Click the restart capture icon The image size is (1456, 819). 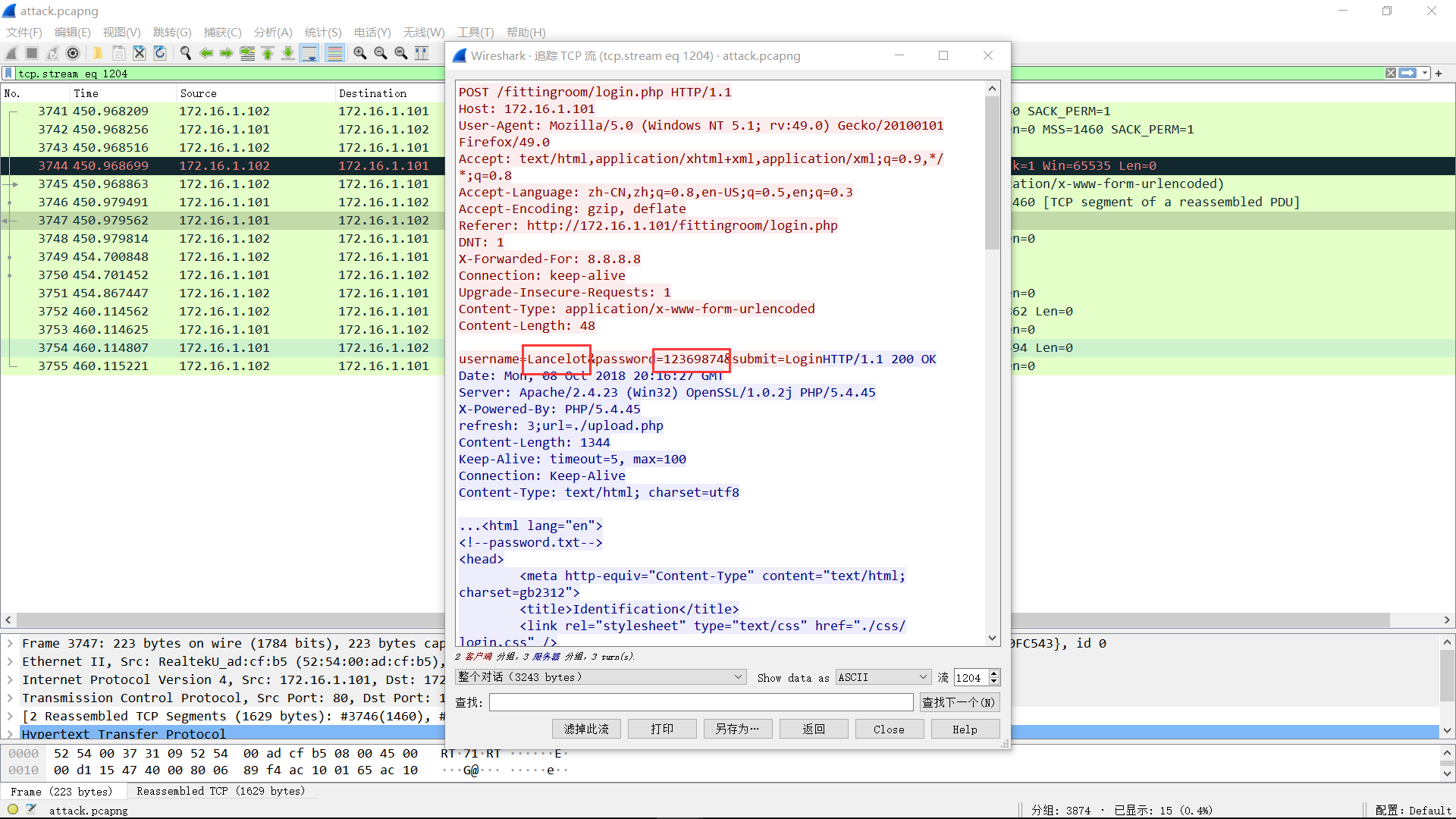point(52,53)
